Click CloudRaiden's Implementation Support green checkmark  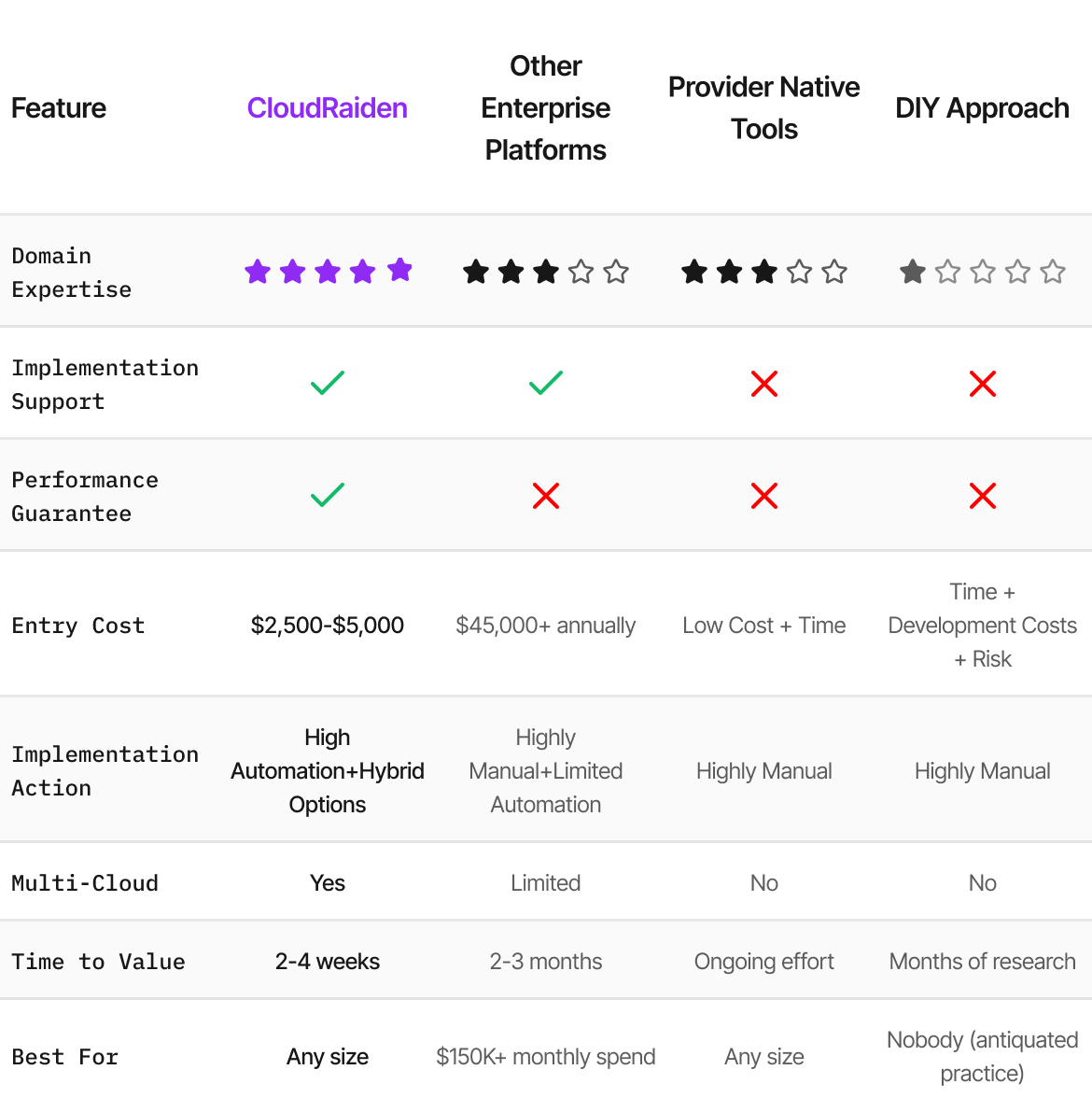tap(328, 383)
